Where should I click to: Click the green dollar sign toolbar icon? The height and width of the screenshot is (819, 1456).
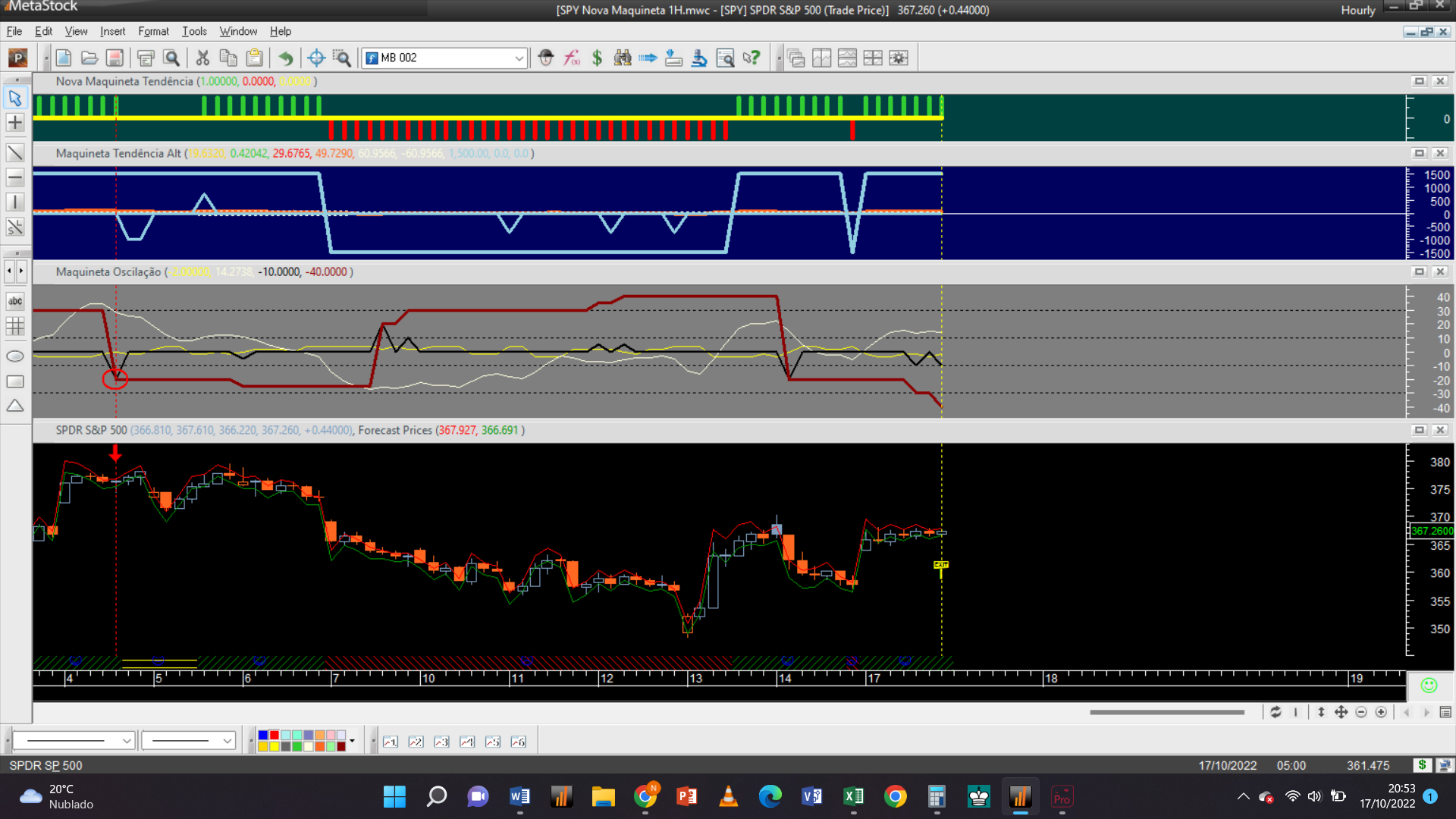pyautogui.click(x=597, y=58)
